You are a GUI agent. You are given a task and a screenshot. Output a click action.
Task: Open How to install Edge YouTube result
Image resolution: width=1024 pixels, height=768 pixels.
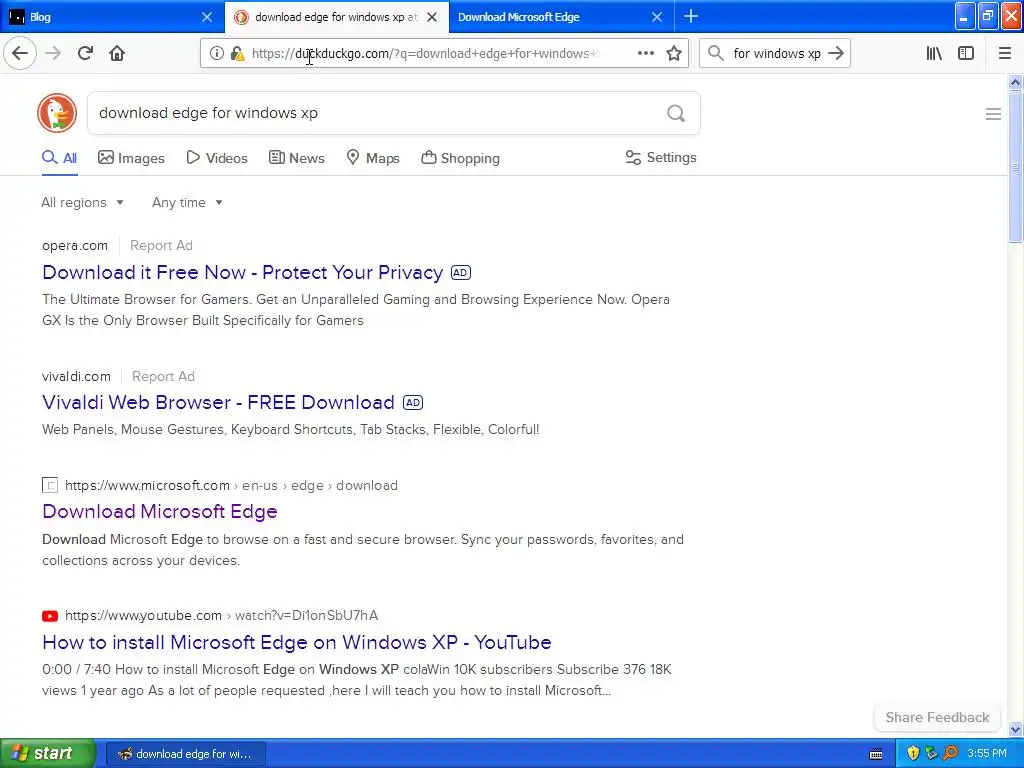296,642
